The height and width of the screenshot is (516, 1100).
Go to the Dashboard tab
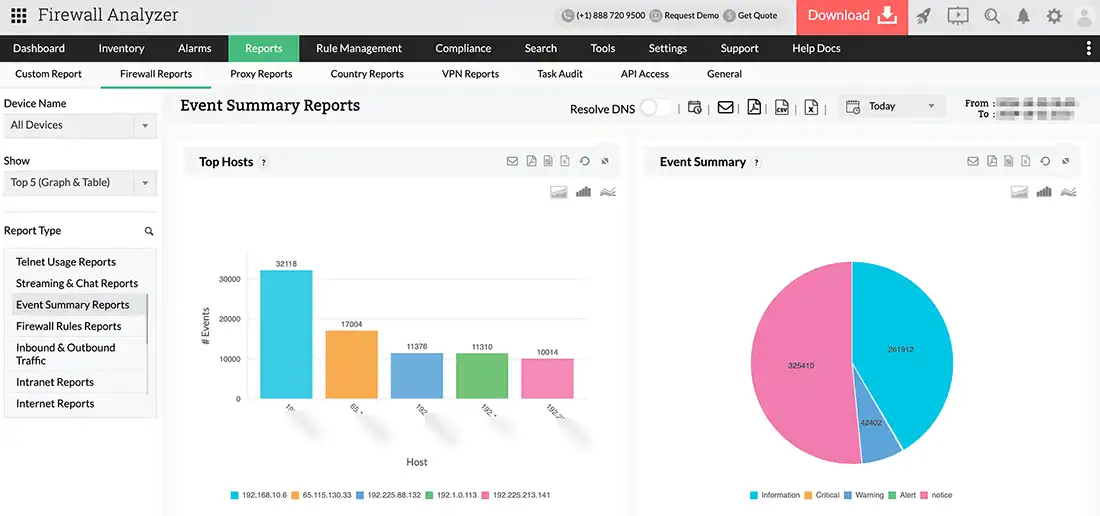point(39,48)
